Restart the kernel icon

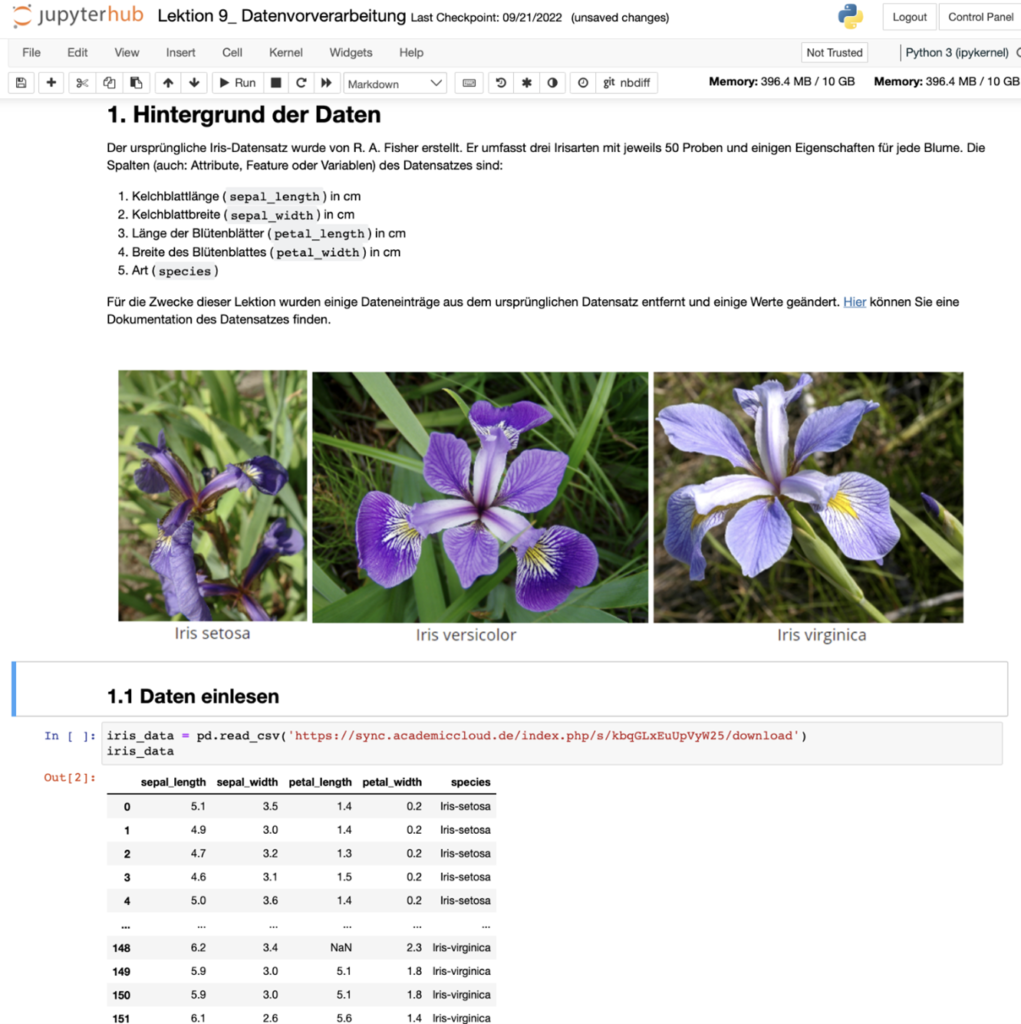point(301,83)
